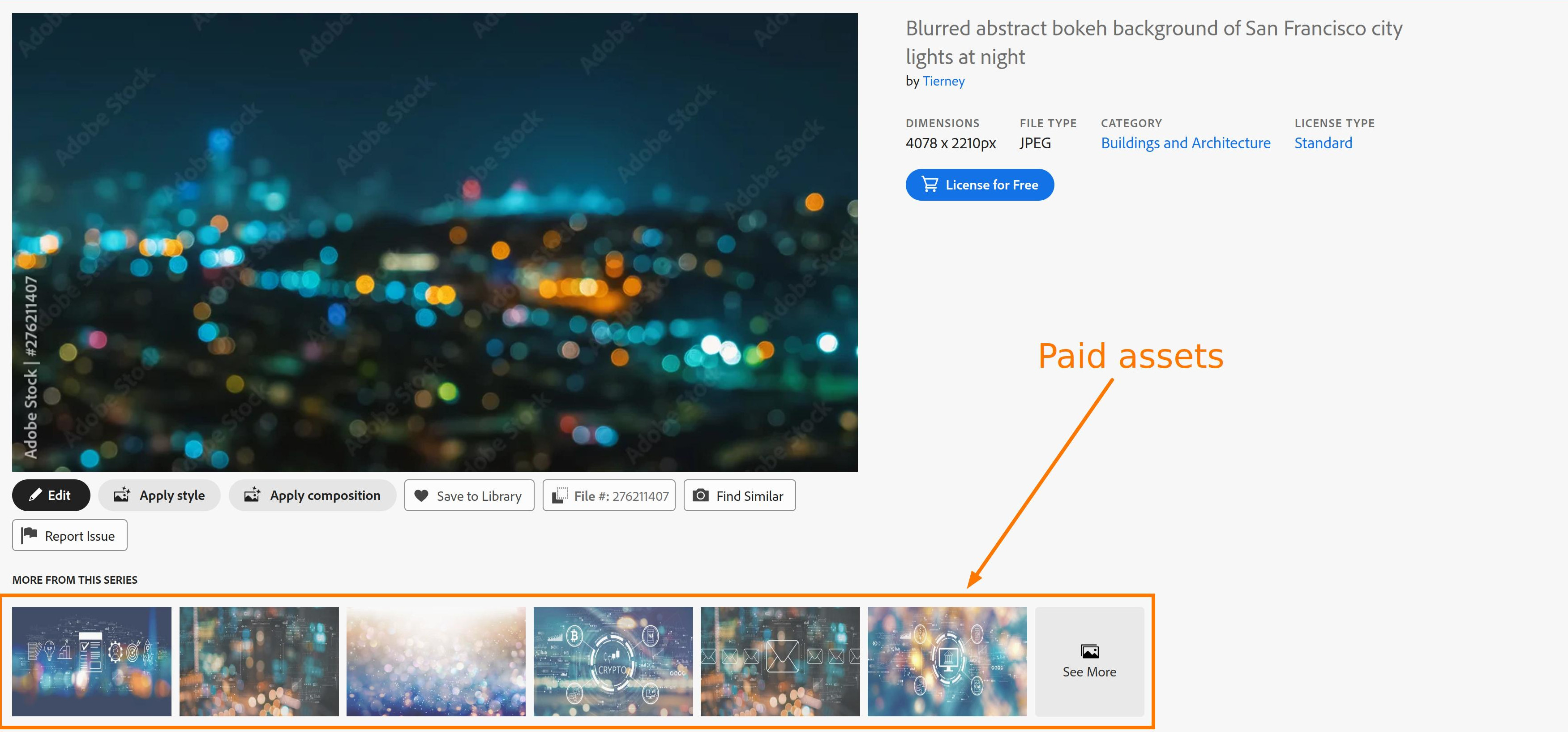Image resolution: width=1568 pixels, height=732 pixels.
Task: Open Buildings and Architecture category link
Action: coord(1185,143)
